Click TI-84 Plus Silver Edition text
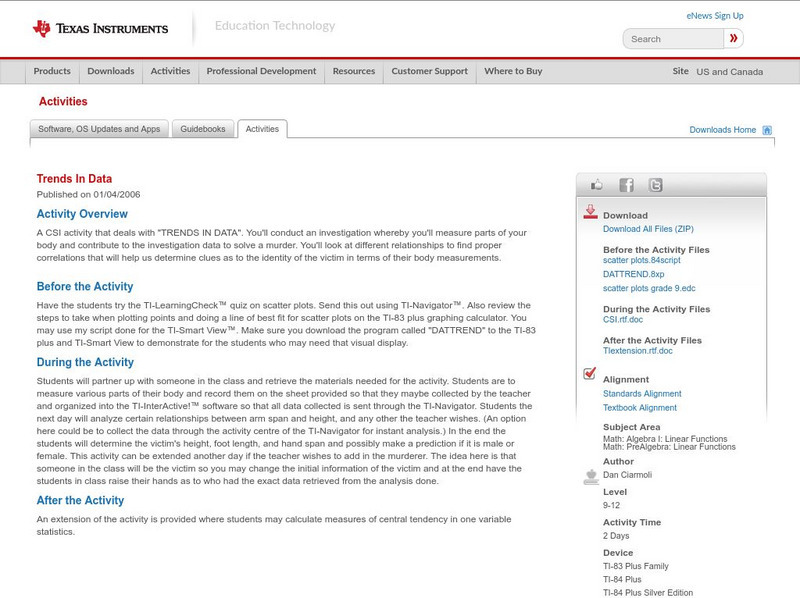Viewport: 800px width, 598px height. click(648, 593)
